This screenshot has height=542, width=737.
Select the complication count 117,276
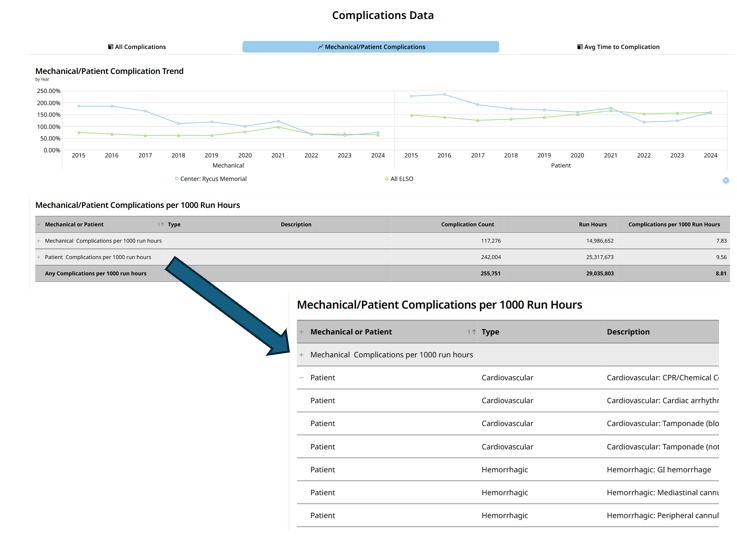[491, 241]
